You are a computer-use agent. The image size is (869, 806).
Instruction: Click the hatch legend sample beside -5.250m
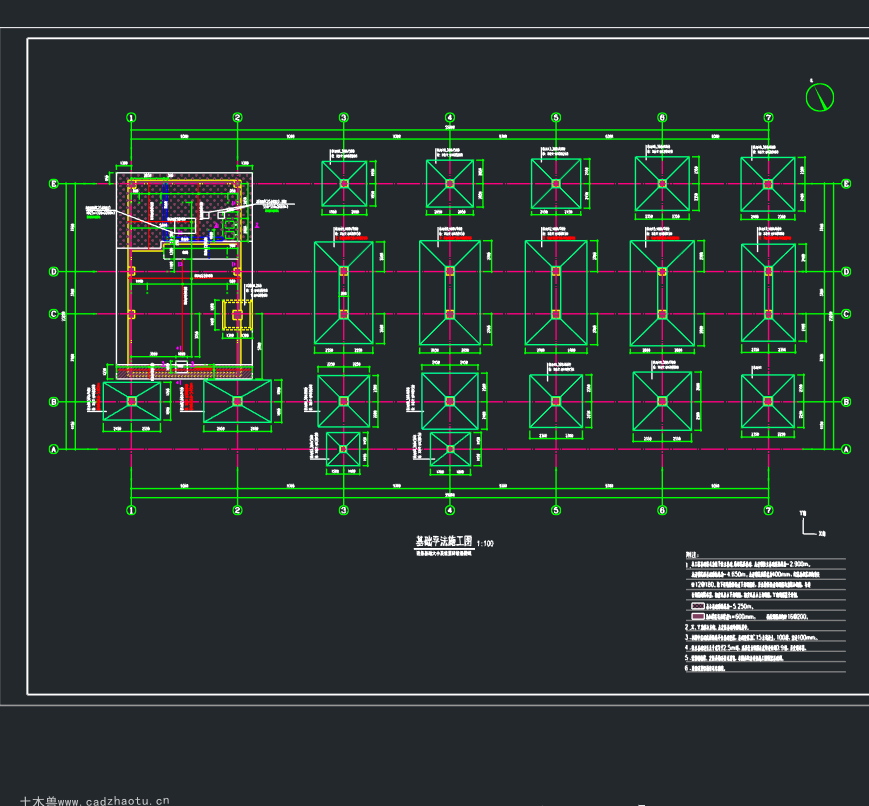coord(698,606)
